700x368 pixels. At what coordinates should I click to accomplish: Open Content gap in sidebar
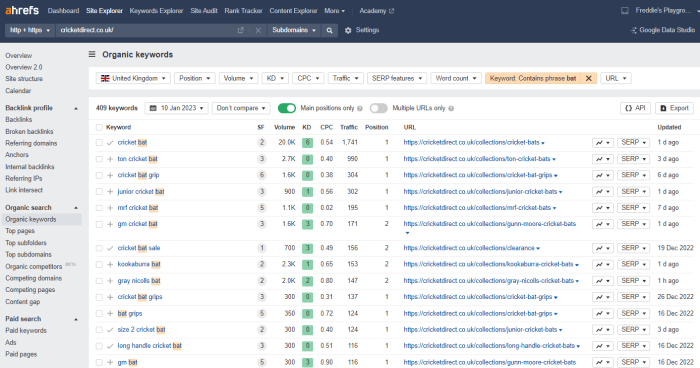click(x=22, y=302)
